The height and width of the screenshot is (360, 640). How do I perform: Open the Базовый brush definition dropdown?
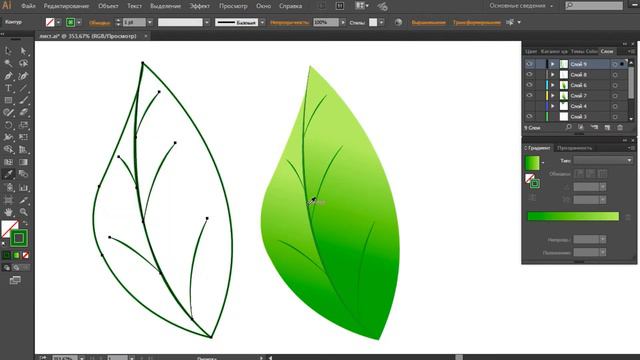(262, 22)
